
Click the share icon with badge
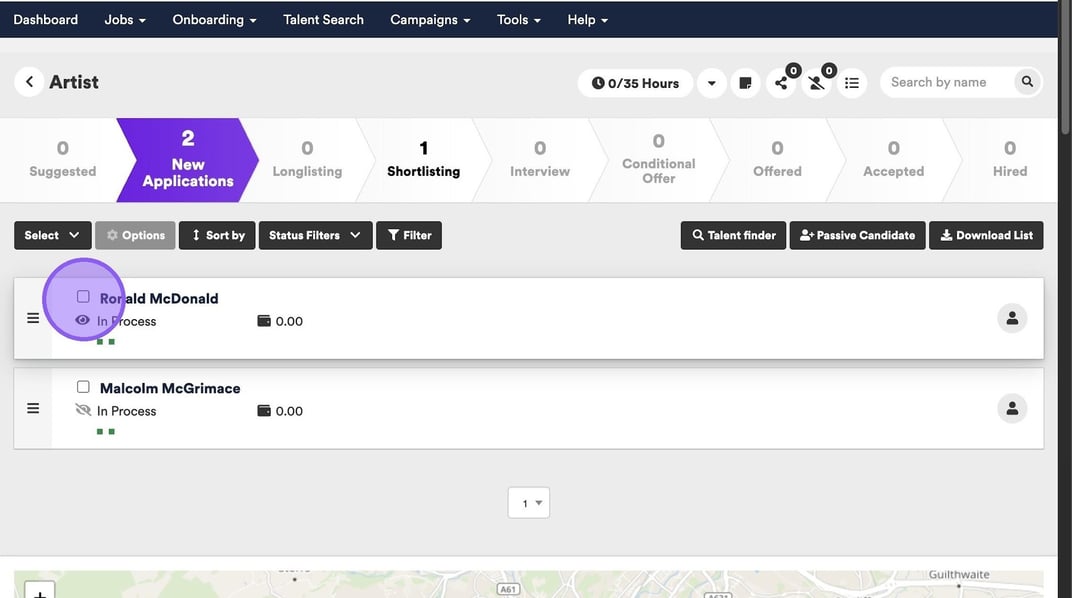coord(781,83)
